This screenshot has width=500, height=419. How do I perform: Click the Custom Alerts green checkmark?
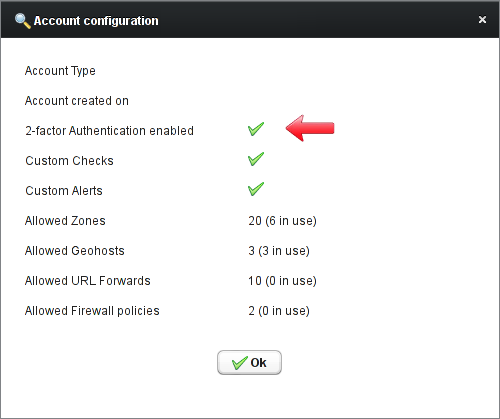[256, 189]
